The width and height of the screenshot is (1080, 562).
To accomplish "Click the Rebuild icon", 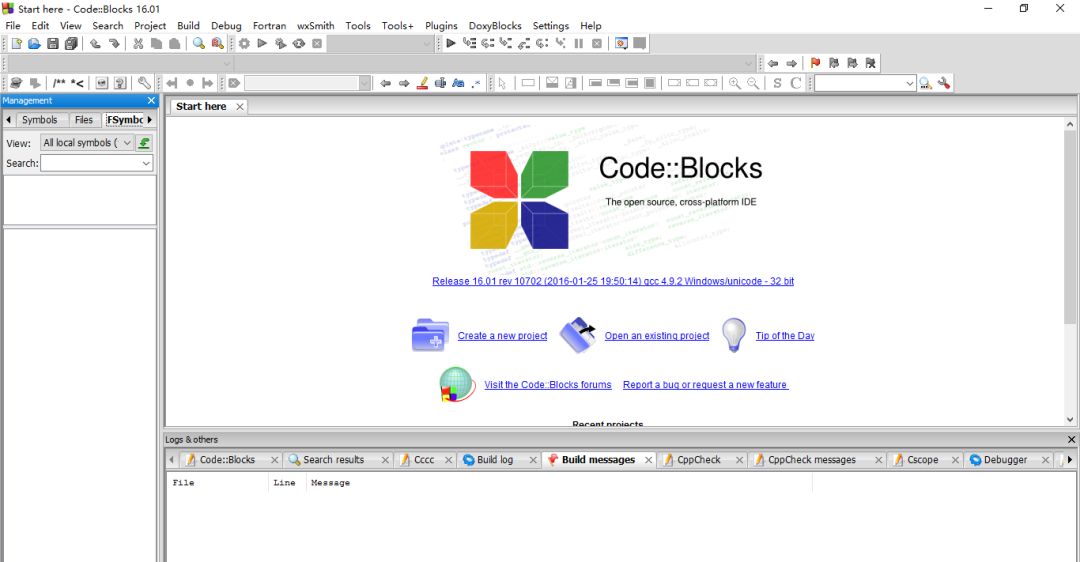I will pyautogui.click(x=298, y=43).
